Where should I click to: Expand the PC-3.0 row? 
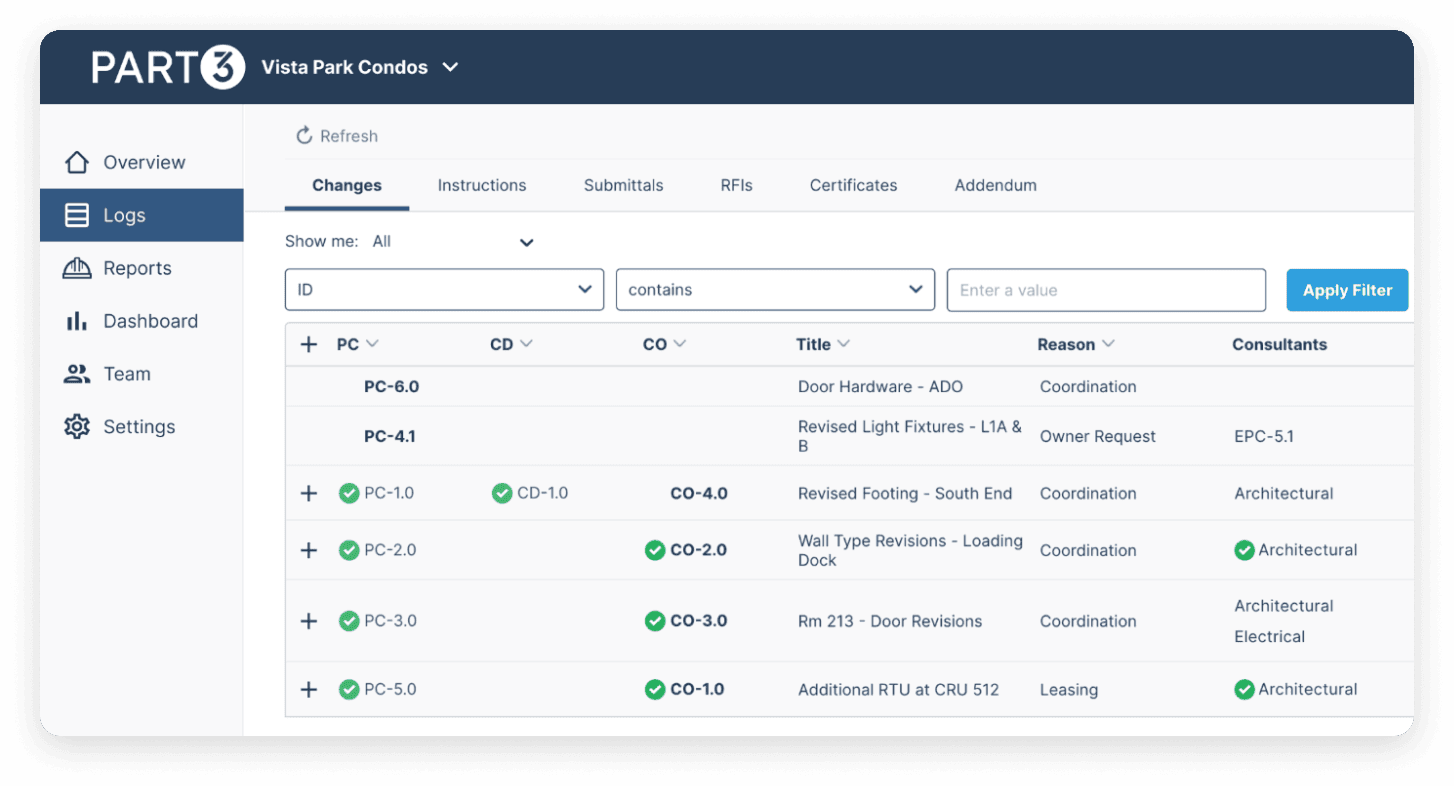(309, 621)
